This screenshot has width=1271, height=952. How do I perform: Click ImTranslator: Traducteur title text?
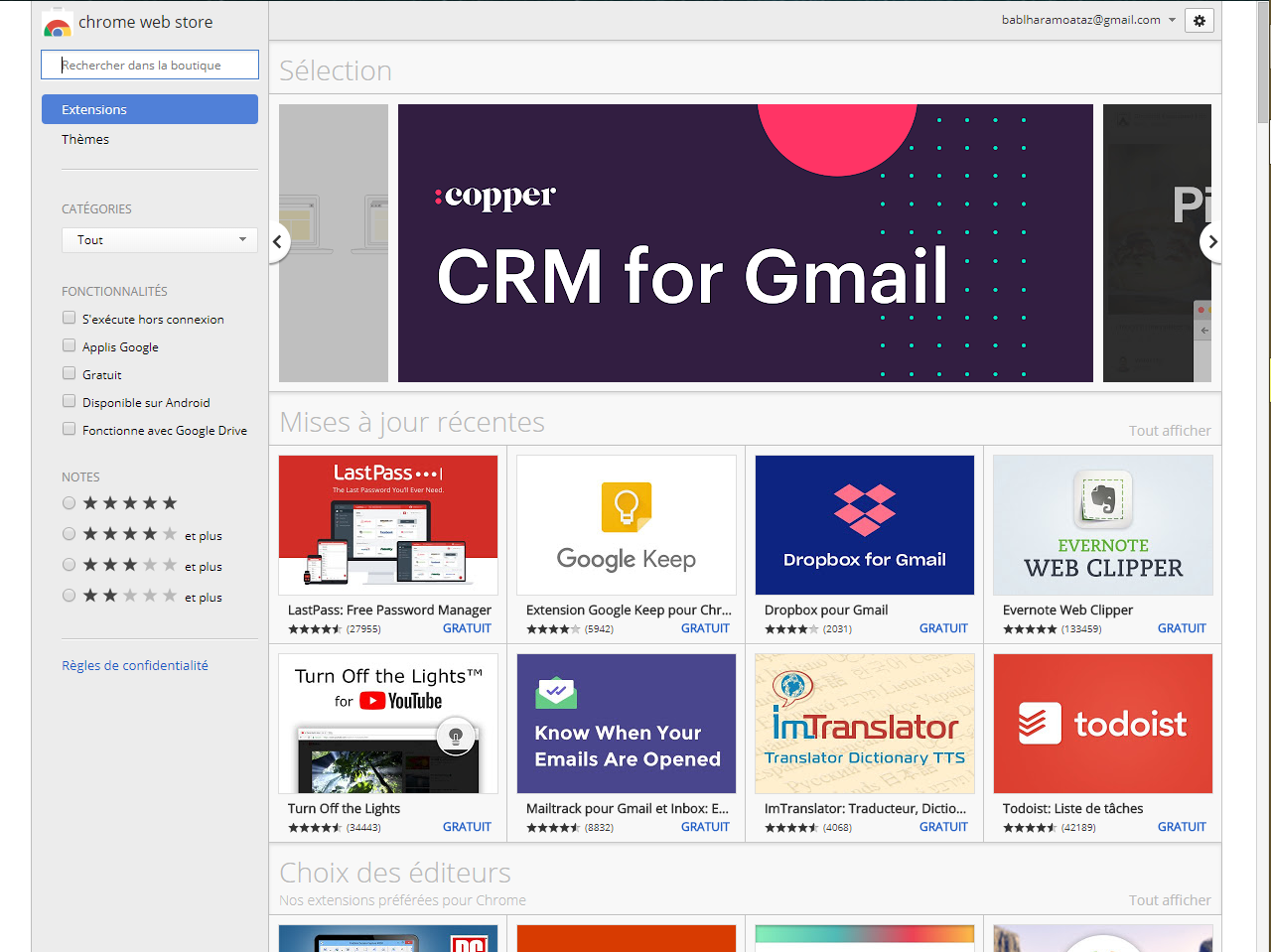(x=865, y=808)
